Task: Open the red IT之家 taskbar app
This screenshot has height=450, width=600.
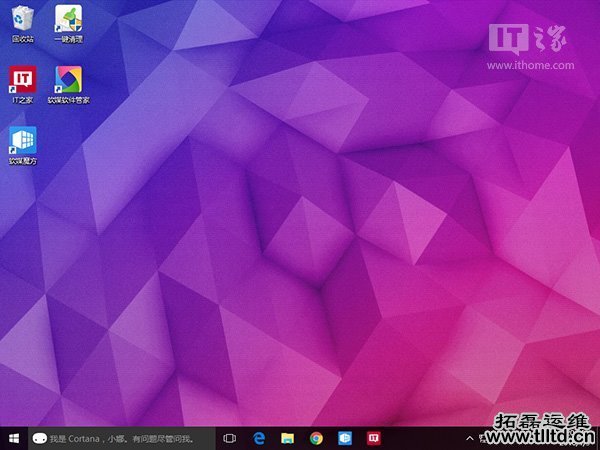Action: coord(373,439)
